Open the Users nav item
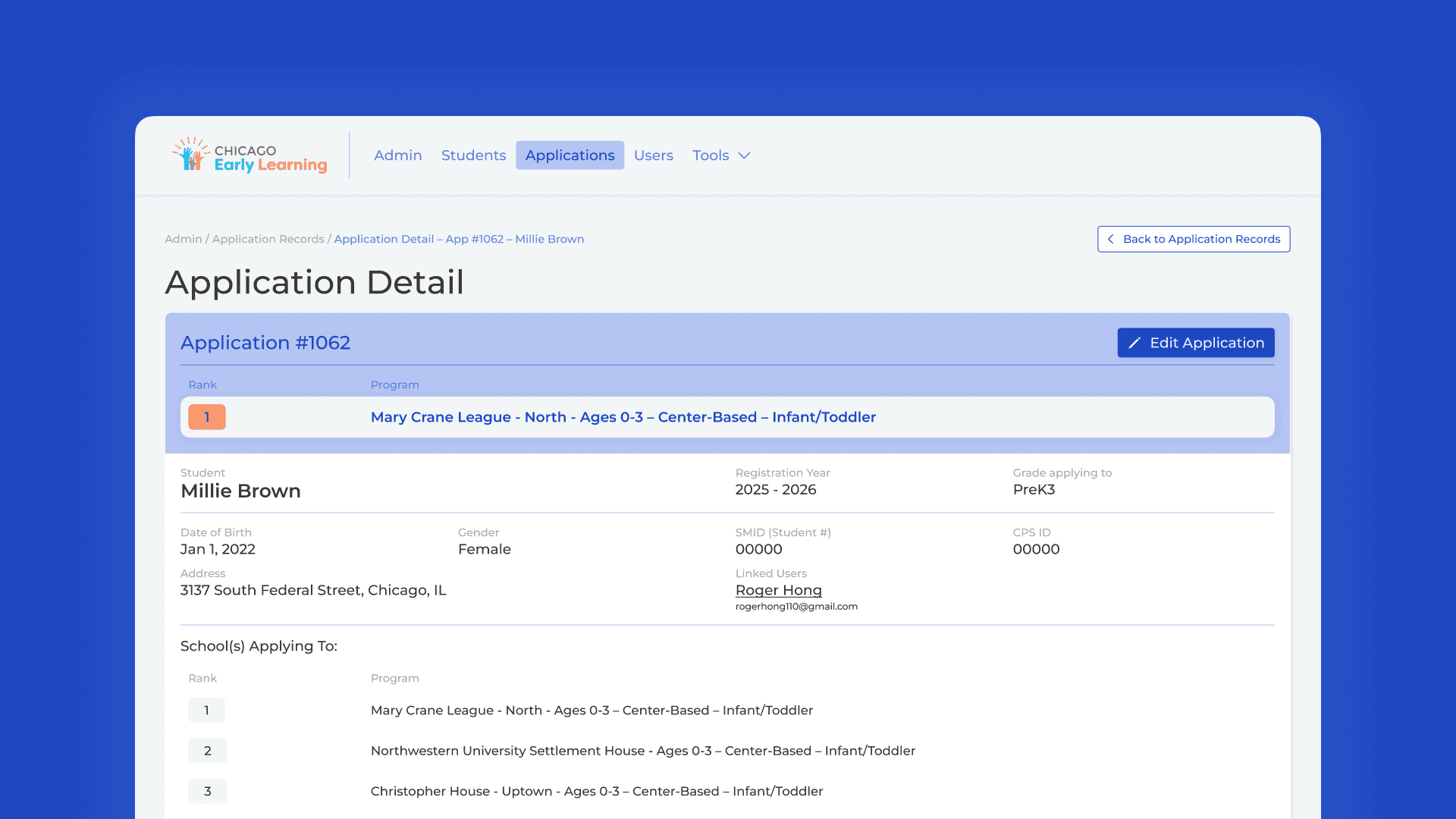Viewport: 1456px width, 819px height. click(653, 155)
